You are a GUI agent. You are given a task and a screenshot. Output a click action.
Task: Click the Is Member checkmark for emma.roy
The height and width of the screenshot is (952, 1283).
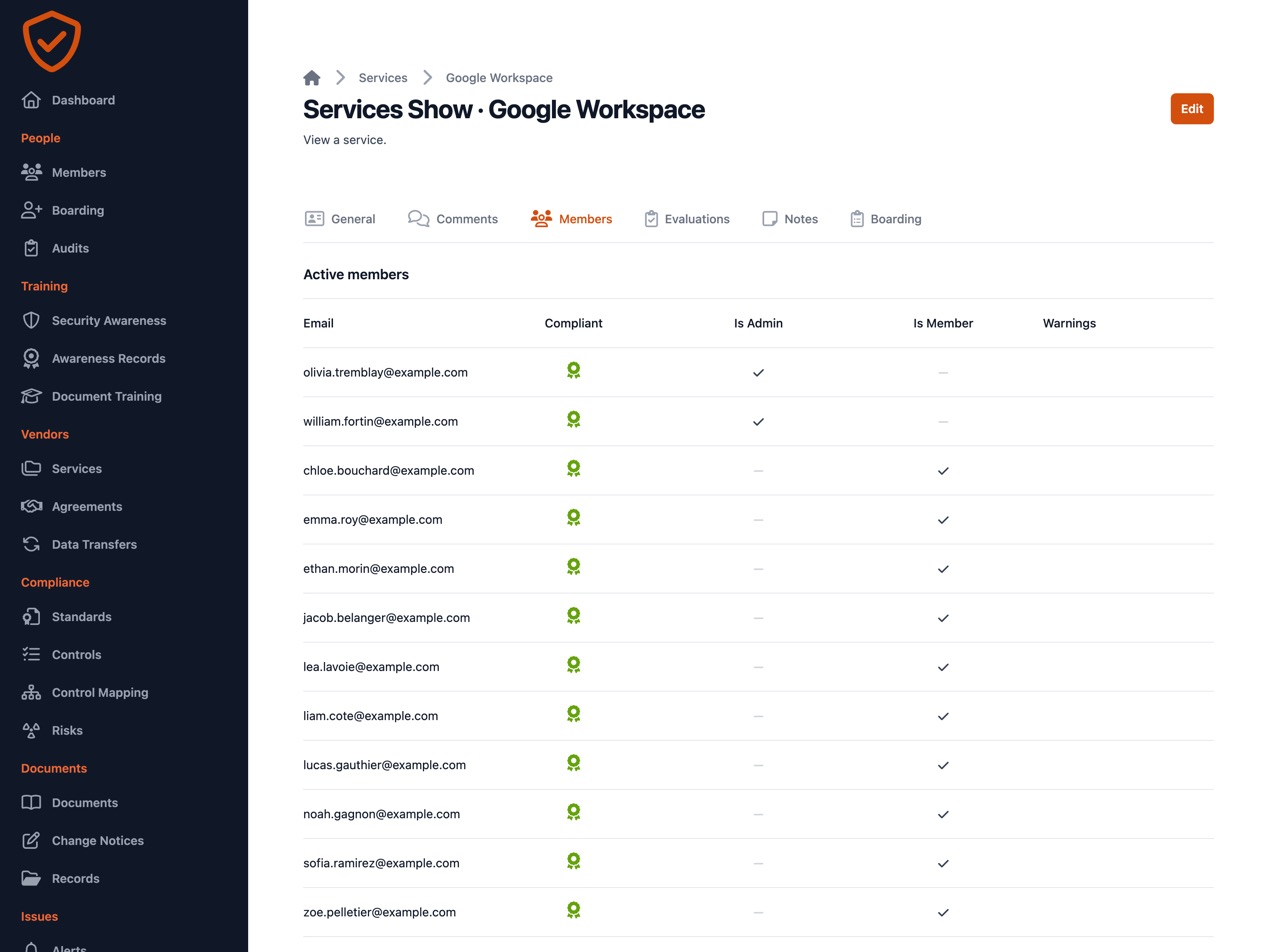point(943,520)
